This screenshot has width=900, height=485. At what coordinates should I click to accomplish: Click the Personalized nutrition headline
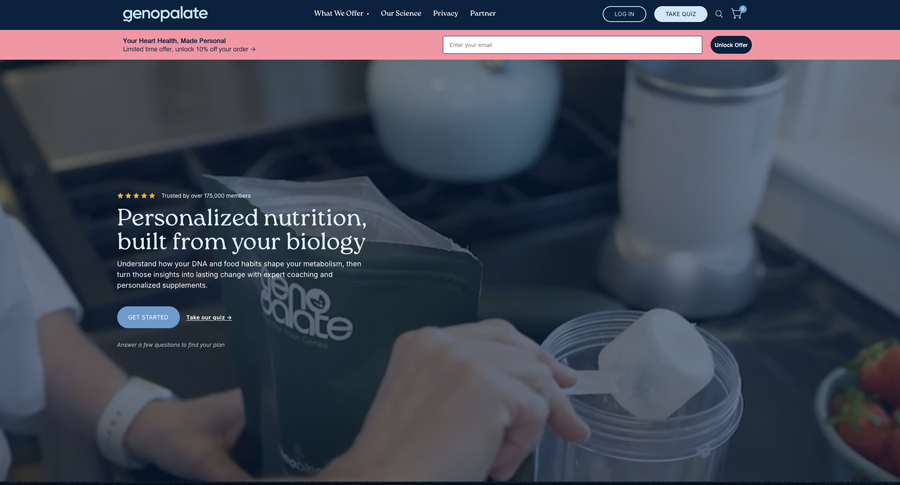tap(242, 230)
